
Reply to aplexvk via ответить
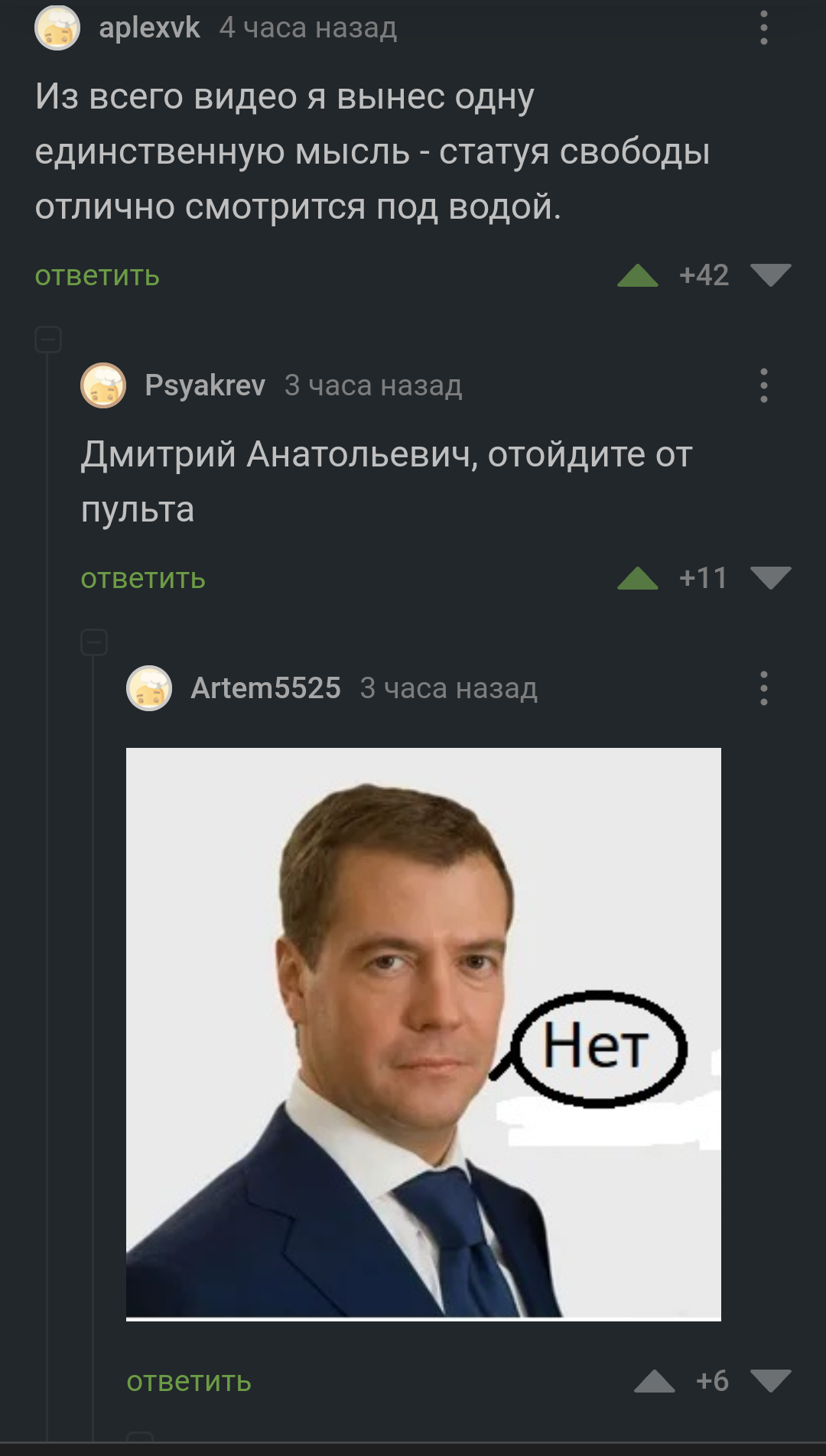[x=97, y=276]
